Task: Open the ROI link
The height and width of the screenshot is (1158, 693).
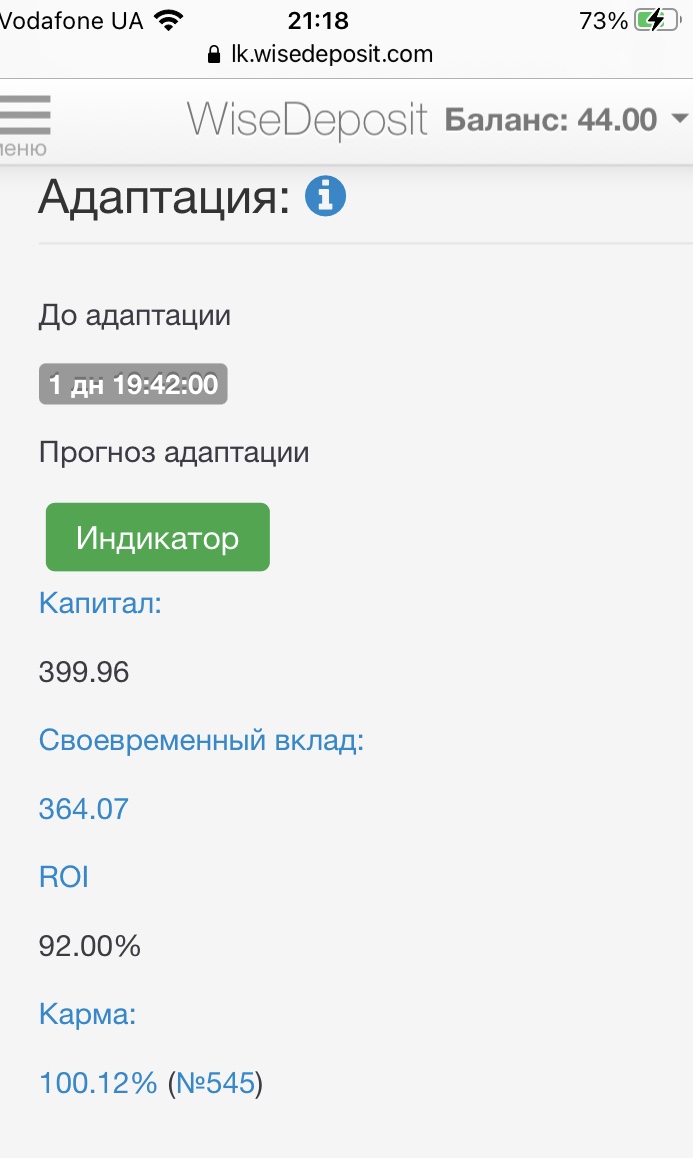Action: point(64,877)
